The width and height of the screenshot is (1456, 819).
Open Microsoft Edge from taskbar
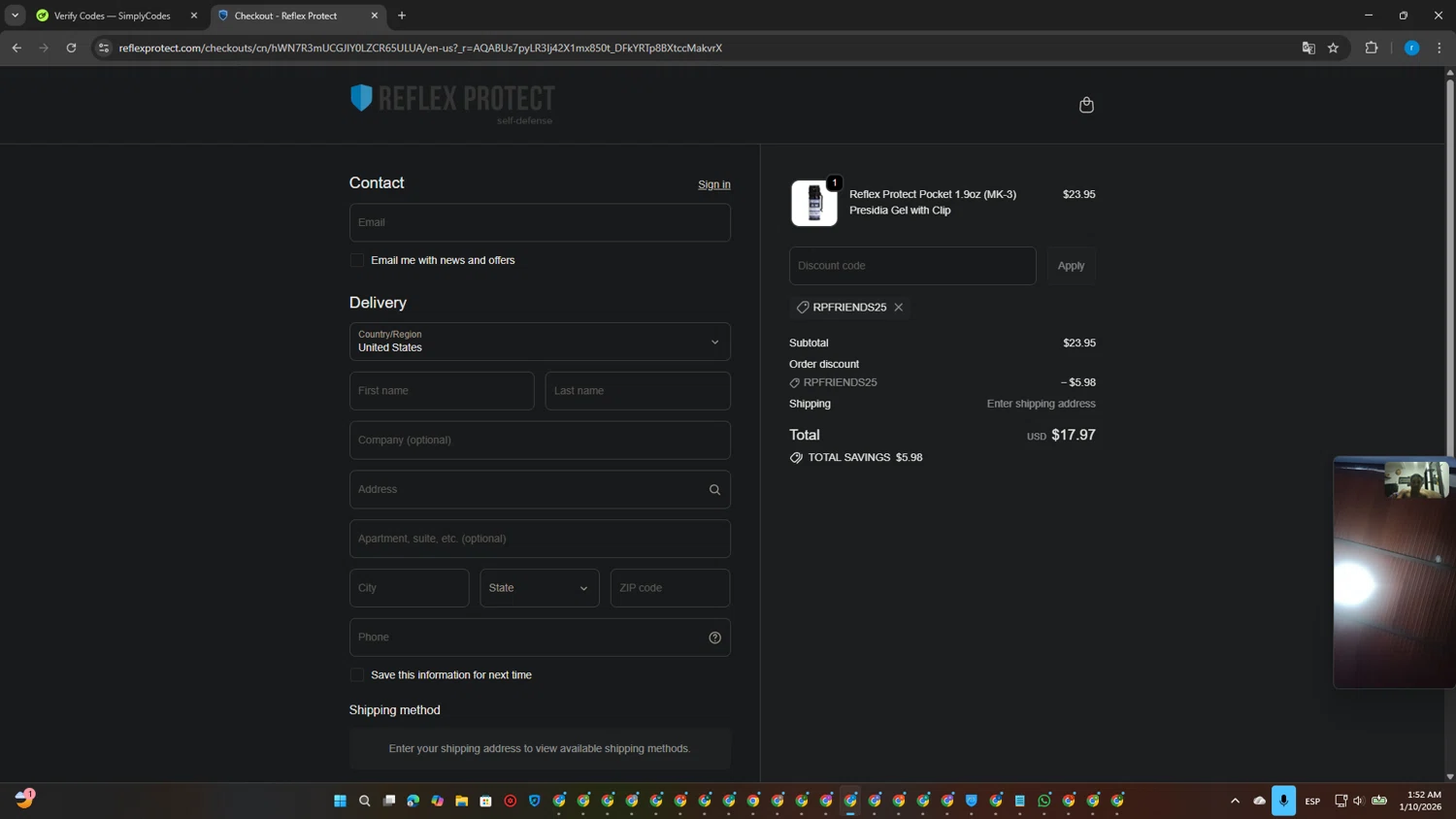[414, 801]
